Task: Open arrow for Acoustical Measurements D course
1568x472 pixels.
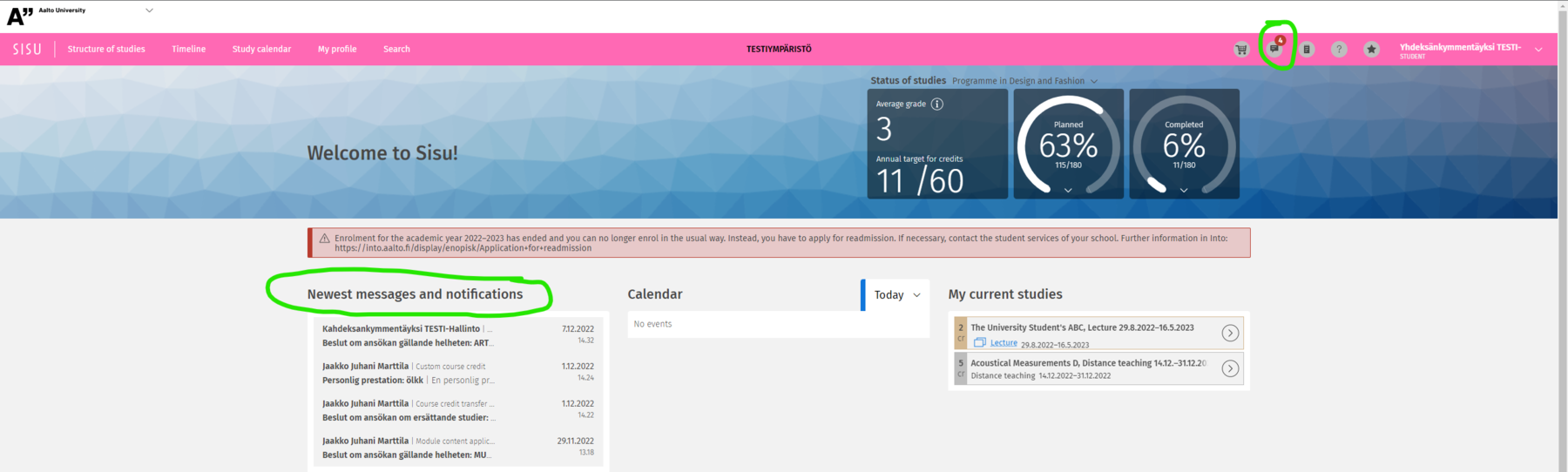Action: [1230, 369]
